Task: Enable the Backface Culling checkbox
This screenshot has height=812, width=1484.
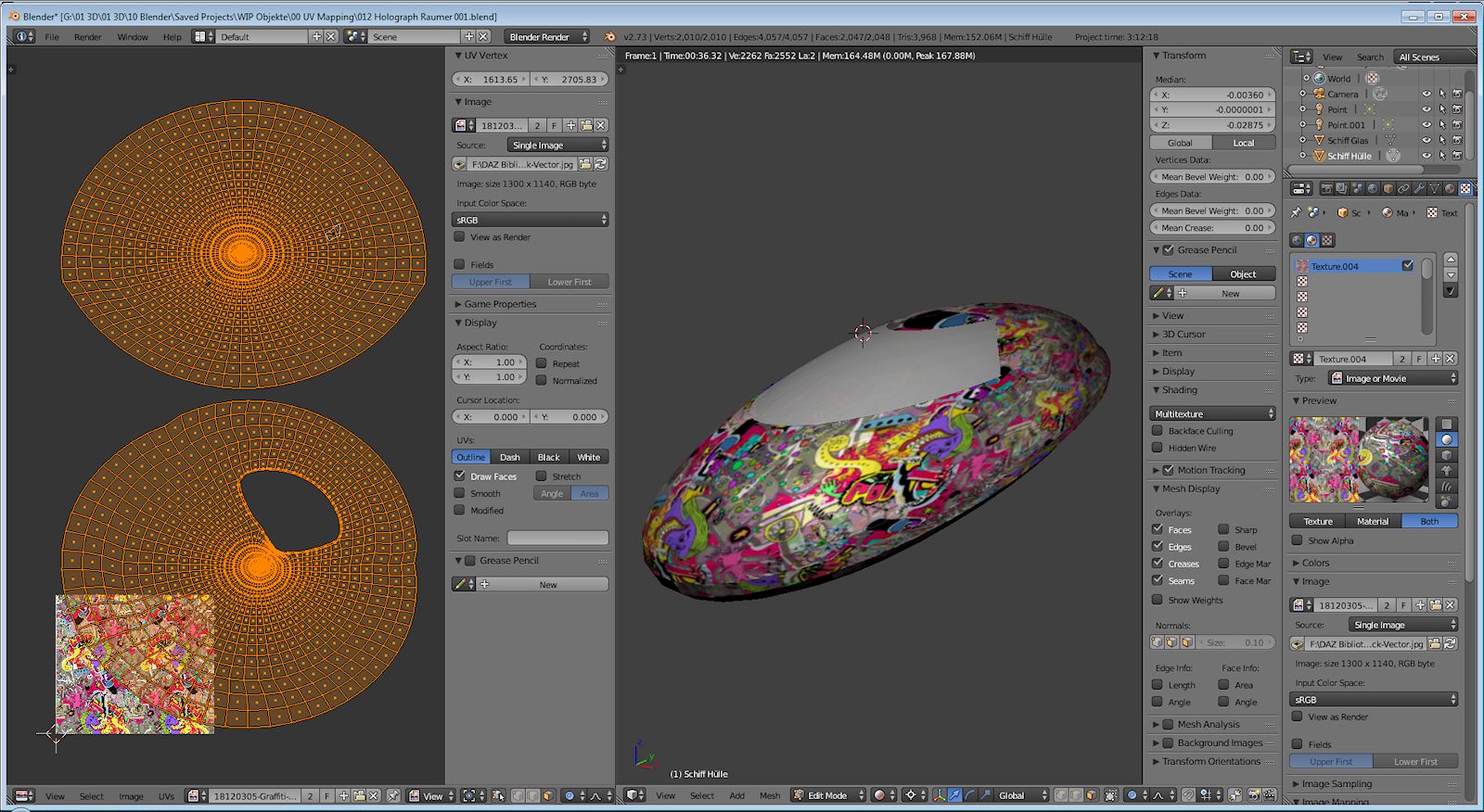Action: point(1158,431)
